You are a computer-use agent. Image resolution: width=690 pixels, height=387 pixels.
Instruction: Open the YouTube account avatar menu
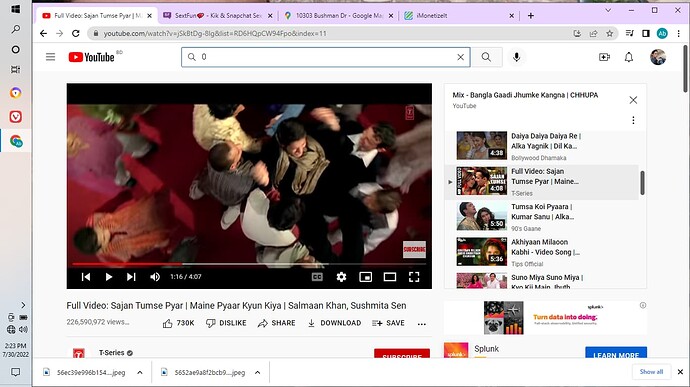658,57
